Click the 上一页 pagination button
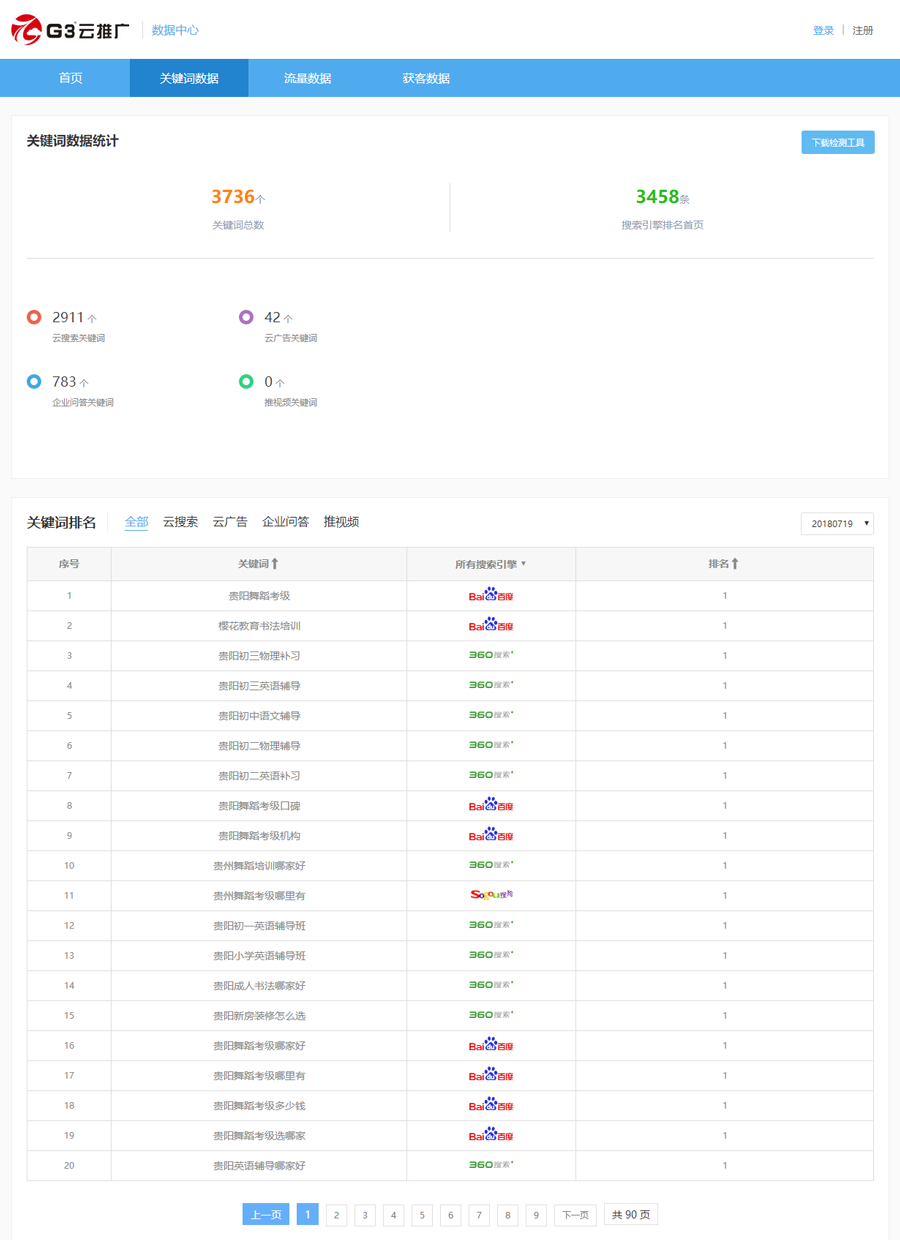The height and width of the screenshot is (1240, 900). pos(266,1215)
